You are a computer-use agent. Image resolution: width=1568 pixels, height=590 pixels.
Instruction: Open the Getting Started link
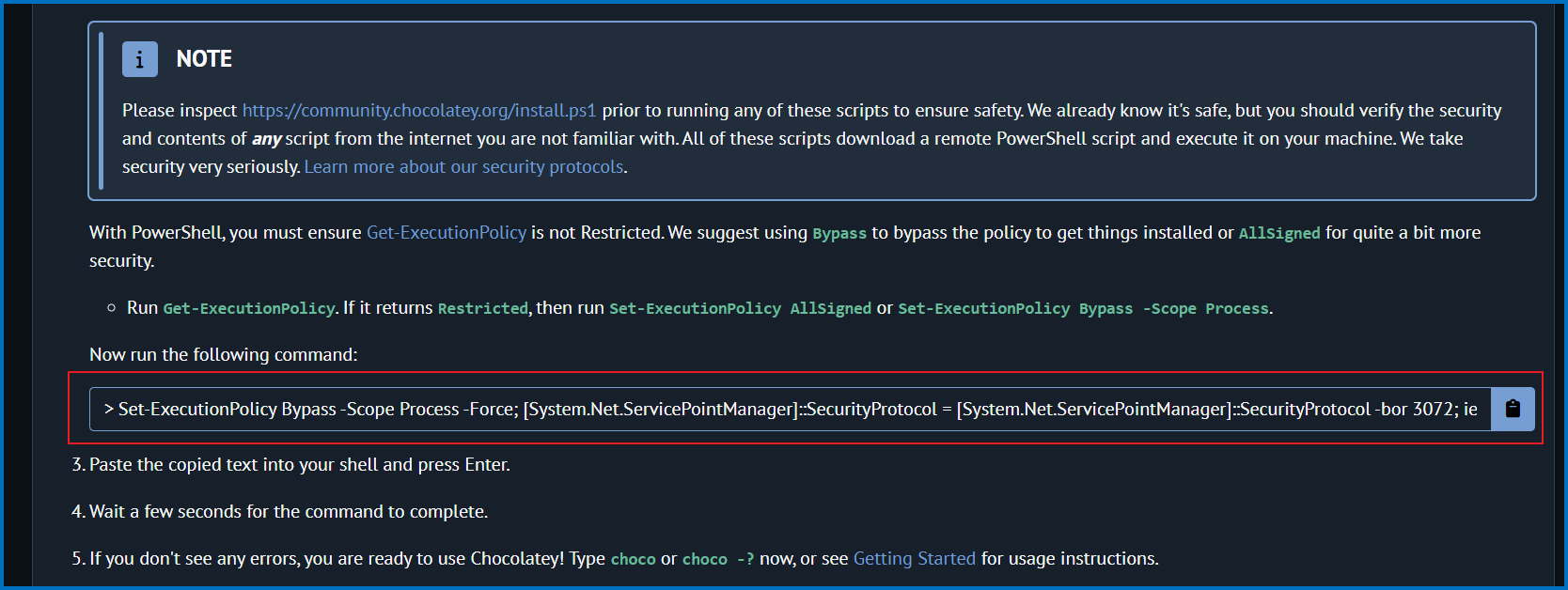(x=915, y=558)
